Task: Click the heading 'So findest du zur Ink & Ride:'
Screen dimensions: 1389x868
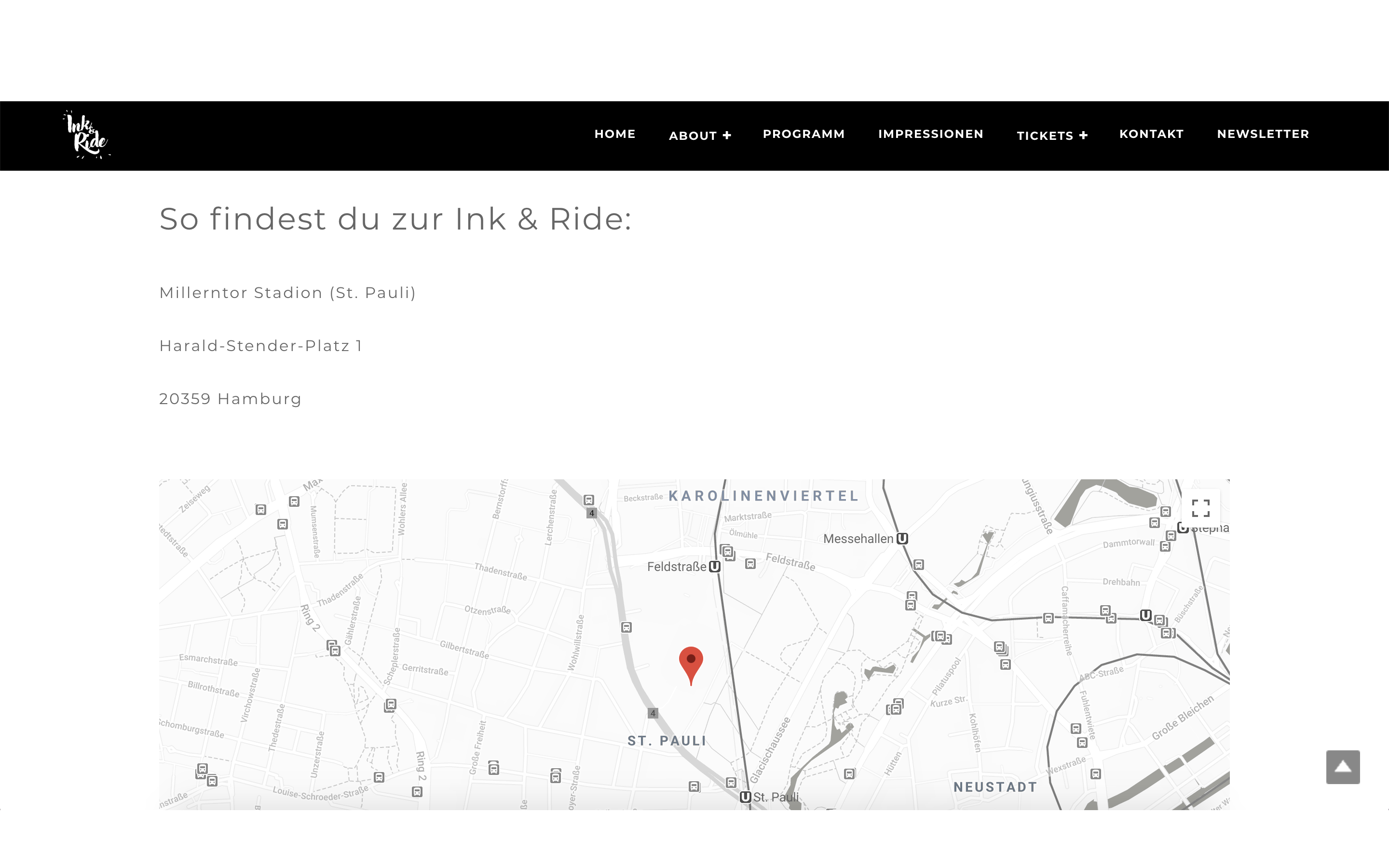Action: [395, 219]
